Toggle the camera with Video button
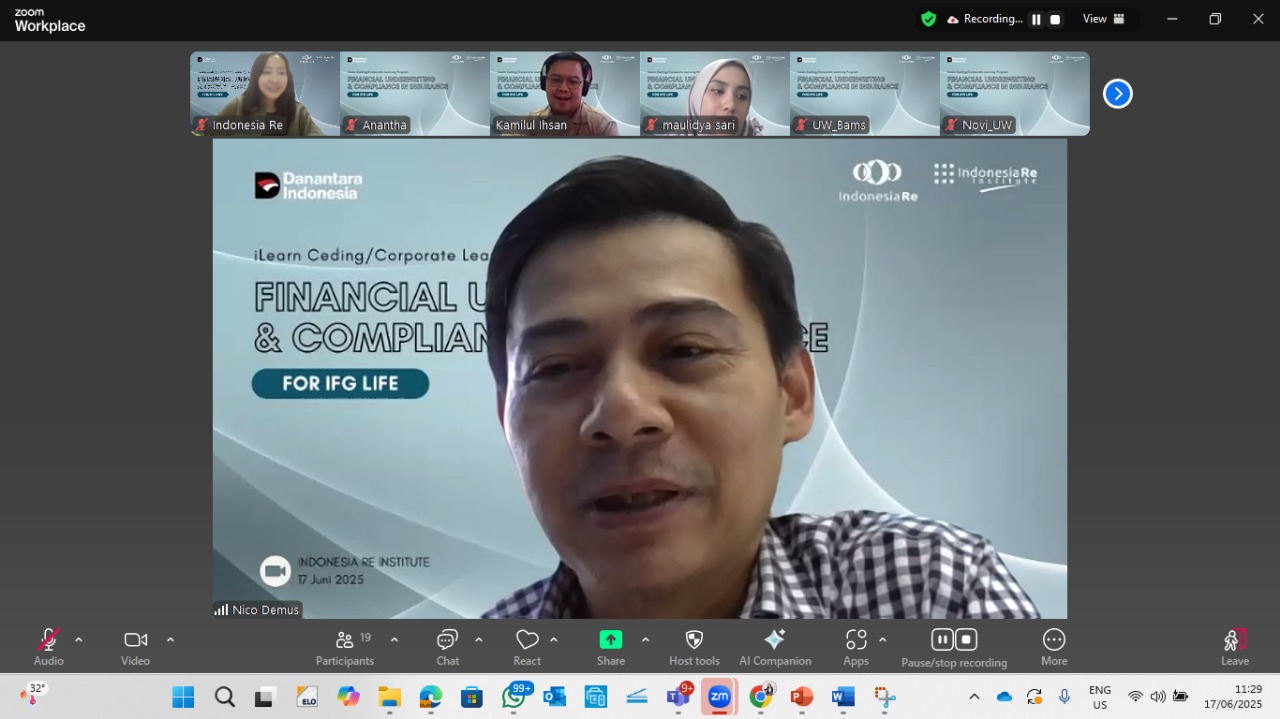 (x=135, y=648)
